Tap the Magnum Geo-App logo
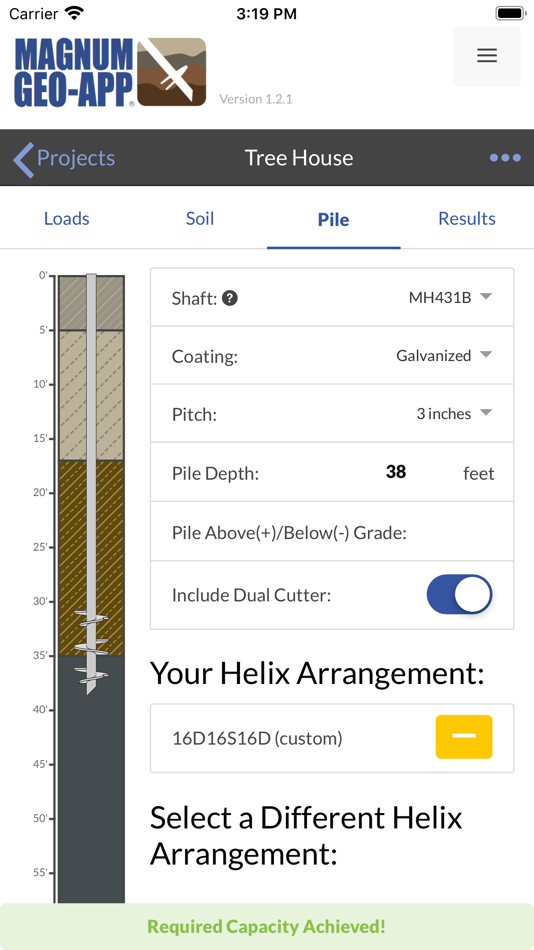The image size is (534, 950). click(110, 73)
